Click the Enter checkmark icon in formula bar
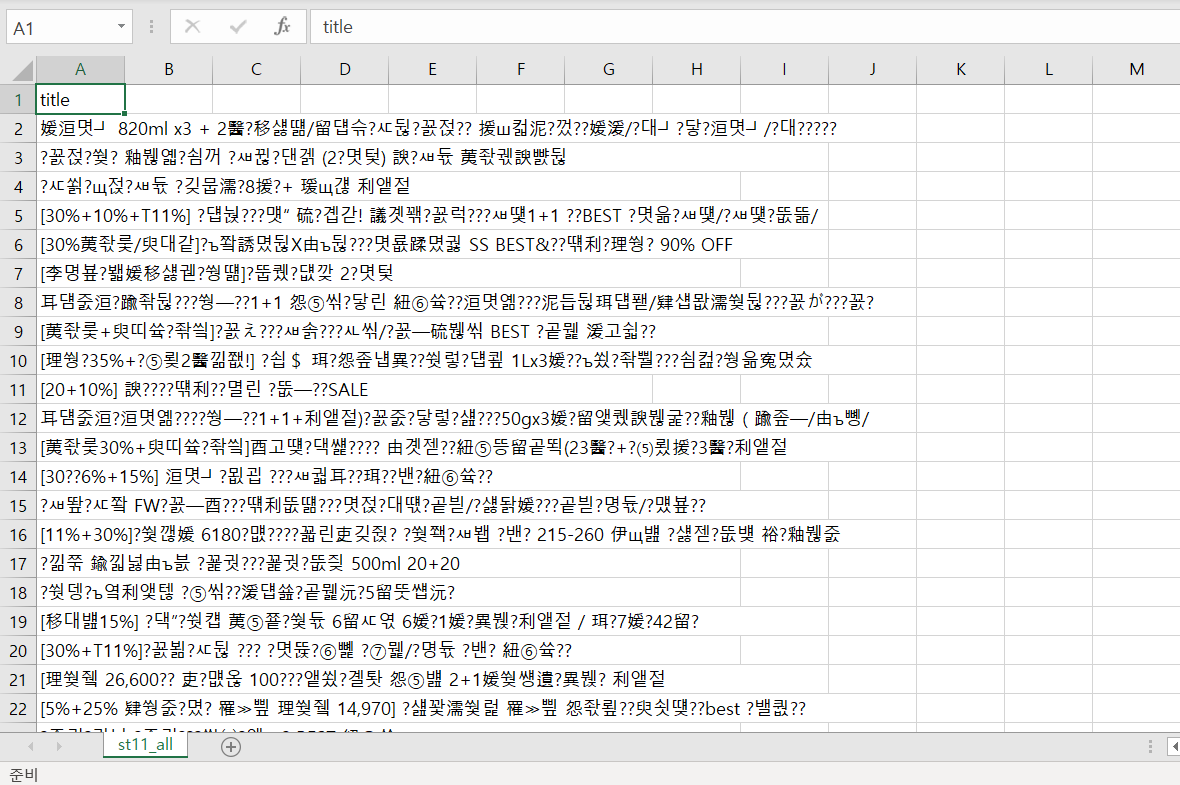 coord(238,27)
